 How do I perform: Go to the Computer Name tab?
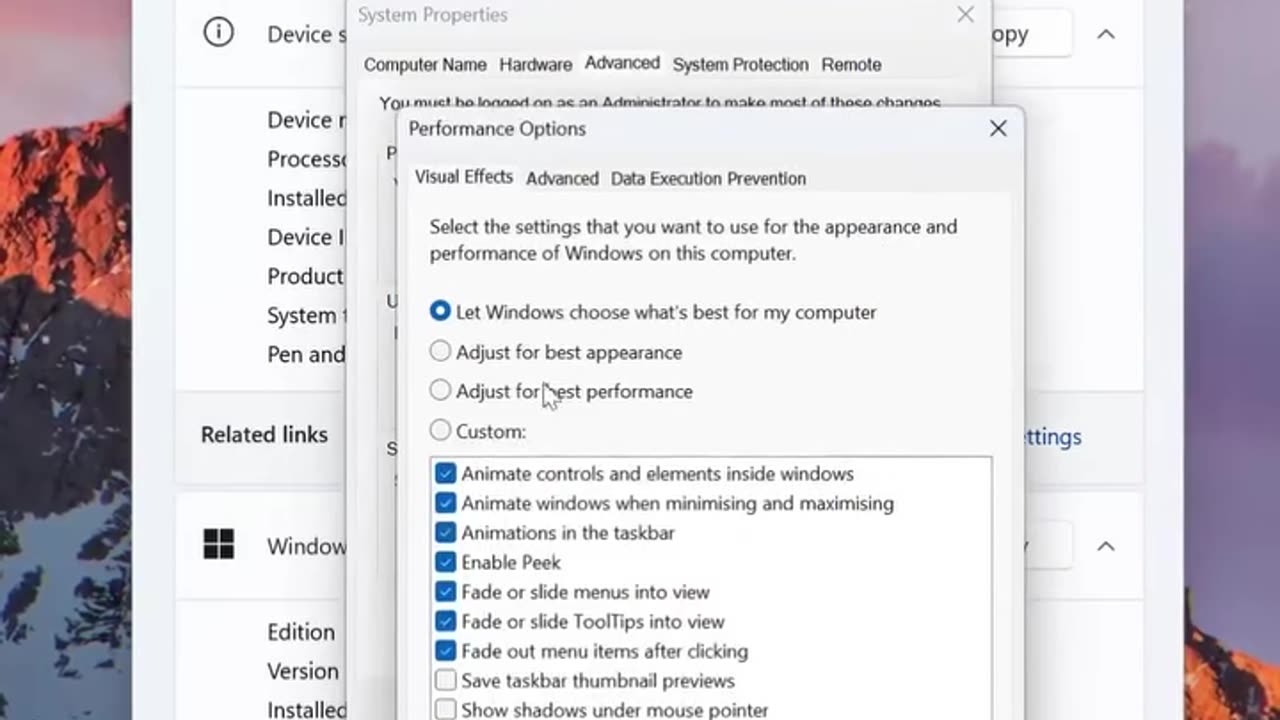coord(425,65)
